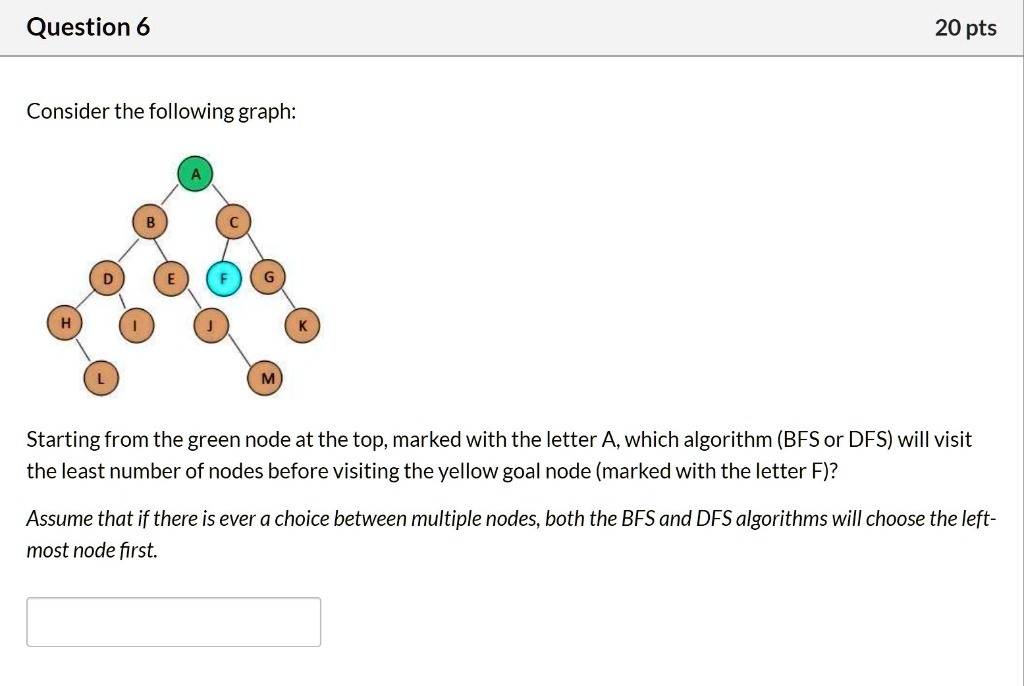1024x686 pixels.
Task: Select the yellow goal node F
Action: coord(224,277)
